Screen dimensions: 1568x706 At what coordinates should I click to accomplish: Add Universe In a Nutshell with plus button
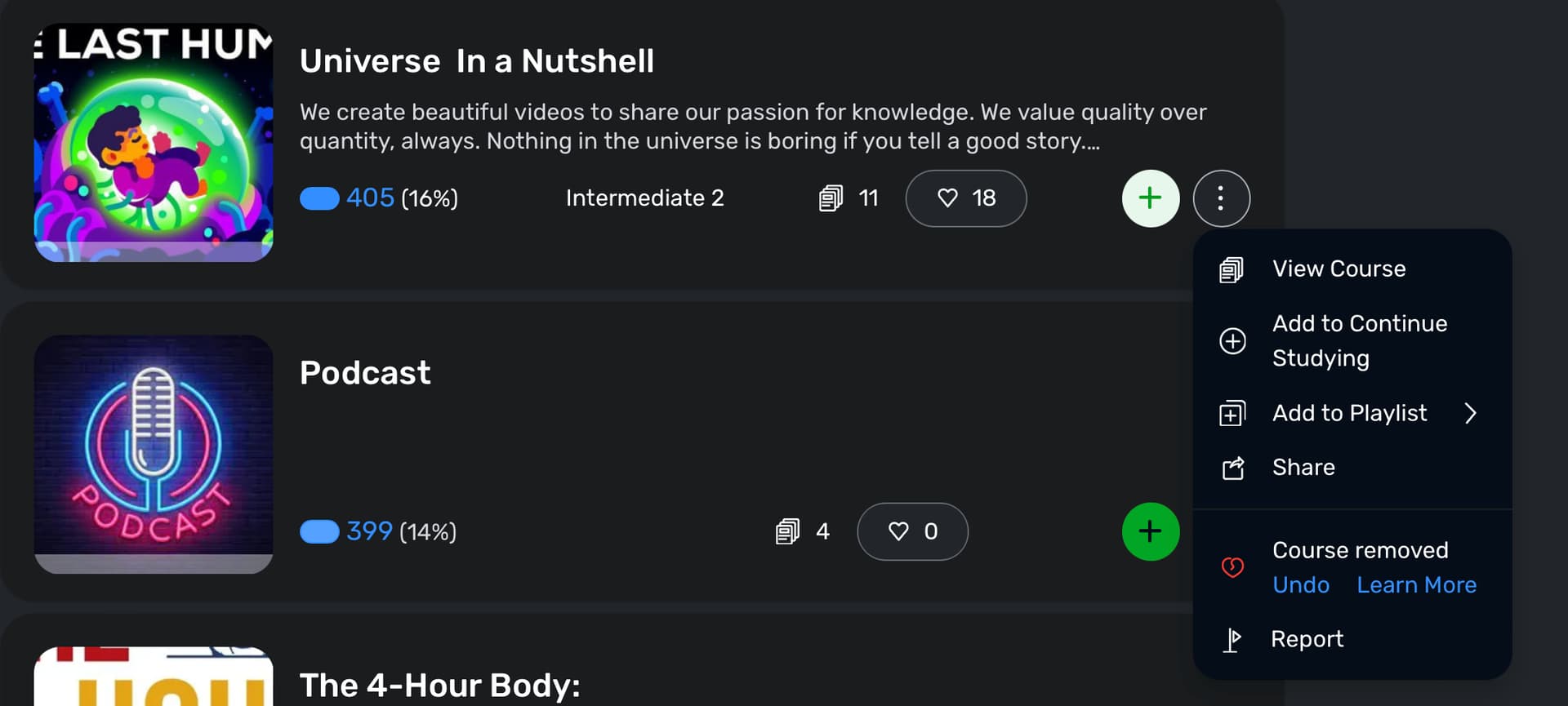[x=1150, y=198]
